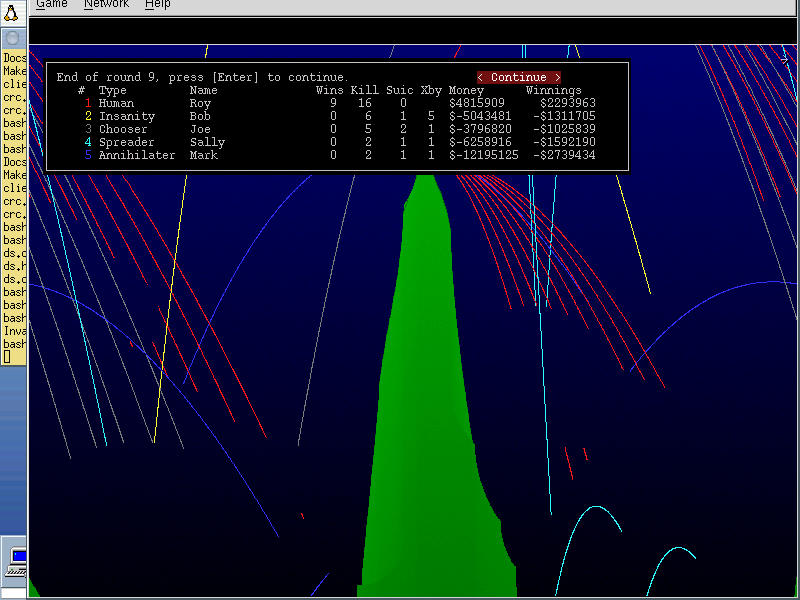Click the Tux penguin icon
This screenshot has width=800, height=600.
point(11,12)
